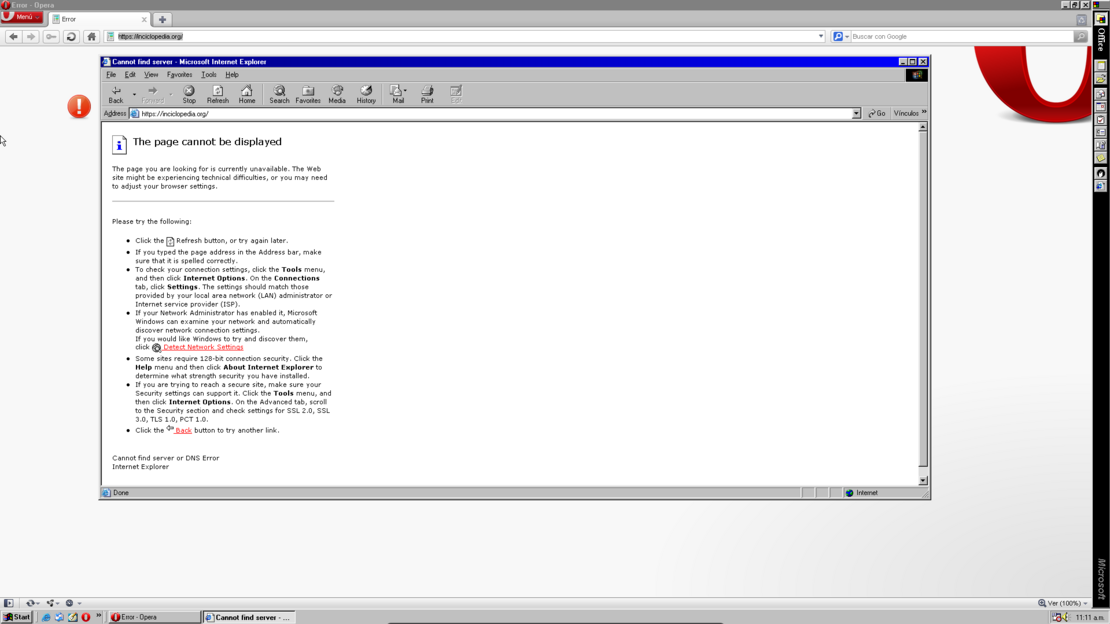Open the Tools menu in Internet Explorer
This screenshot has width=1110, height=624.
click(209, 74)
